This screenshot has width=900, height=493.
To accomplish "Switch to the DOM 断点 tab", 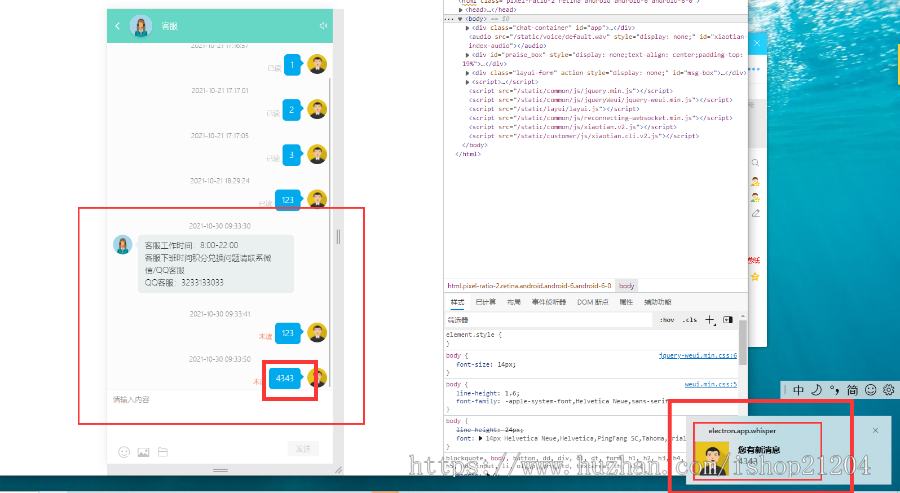I will coord(592,302).
